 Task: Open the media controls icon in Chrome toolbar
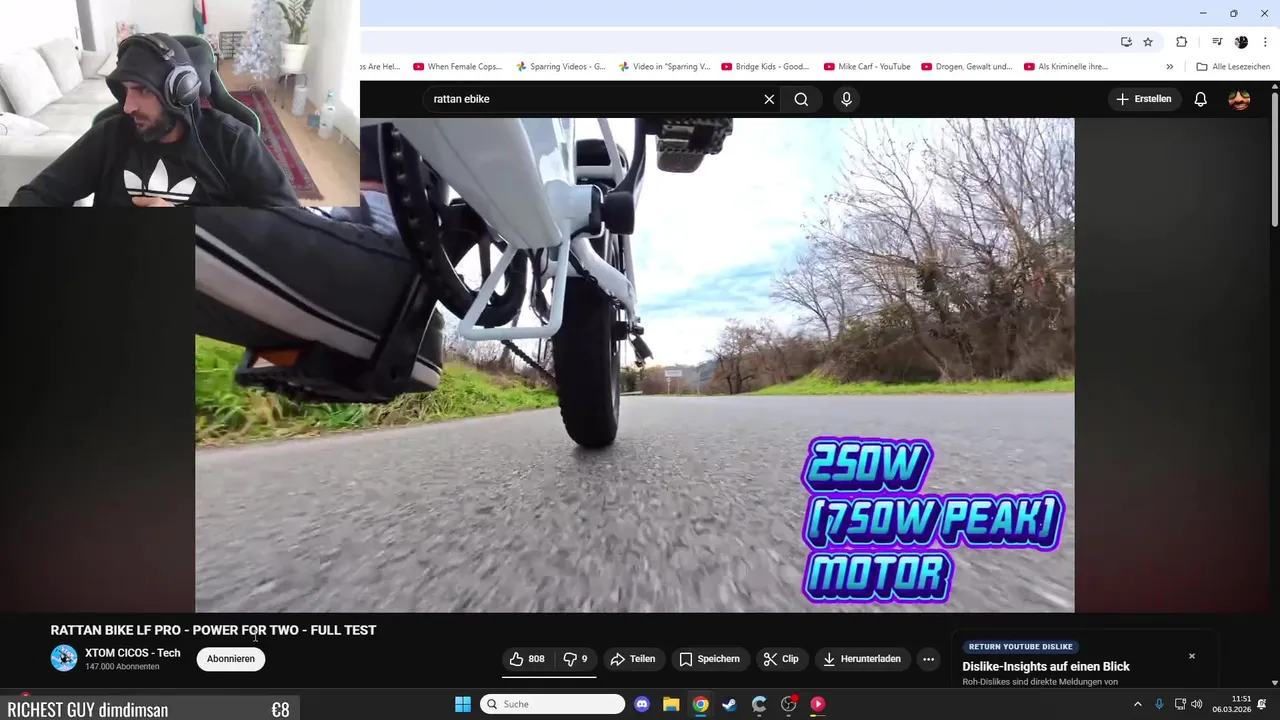coord(1217,42)
